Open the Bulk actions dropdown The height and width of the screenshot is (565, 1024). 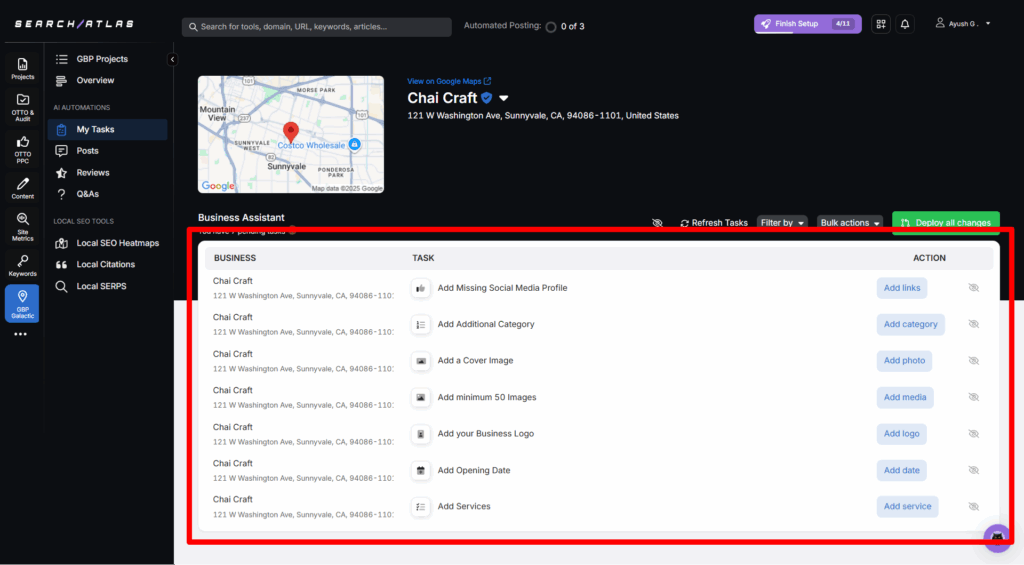(850, 223)
